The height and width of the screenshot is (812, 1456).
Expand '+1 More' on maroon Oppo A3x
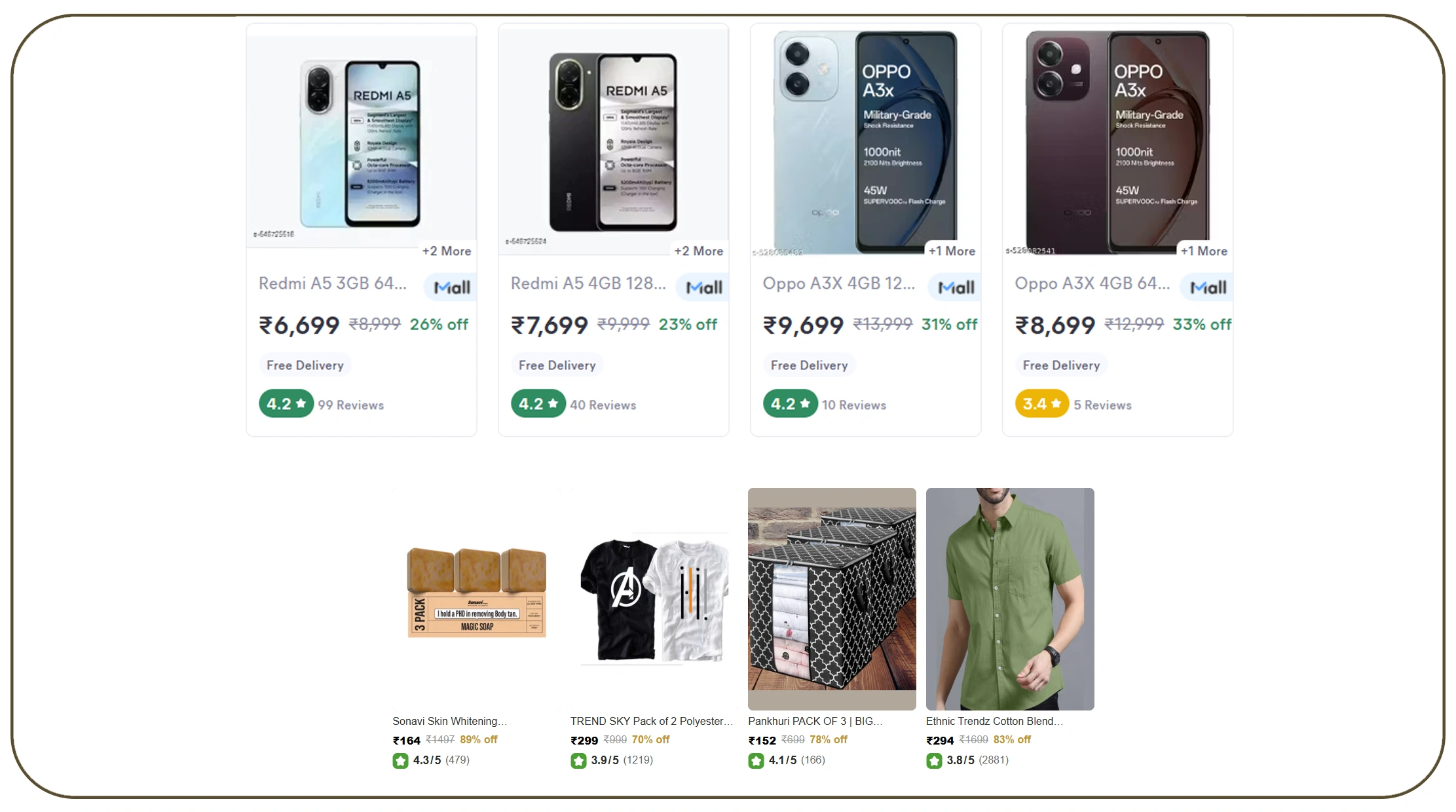(x=1204, y=251)
